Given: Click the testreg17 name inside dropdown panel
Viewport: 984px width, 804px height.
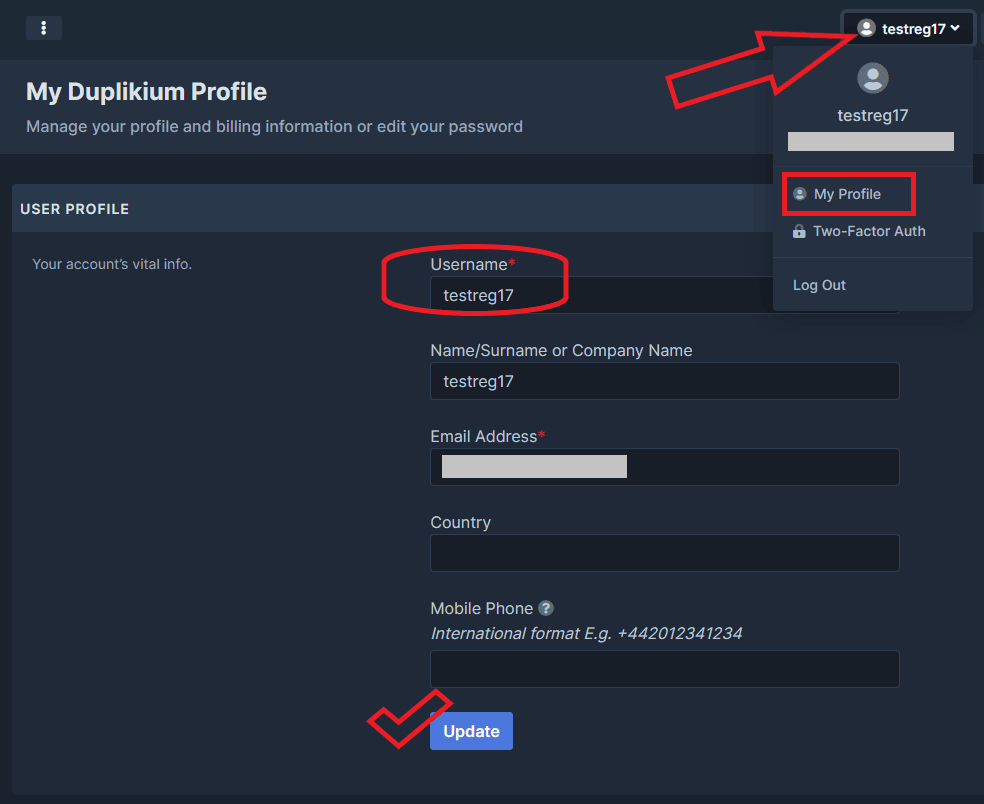Looking at the screenshot, I should pos(872,115).
